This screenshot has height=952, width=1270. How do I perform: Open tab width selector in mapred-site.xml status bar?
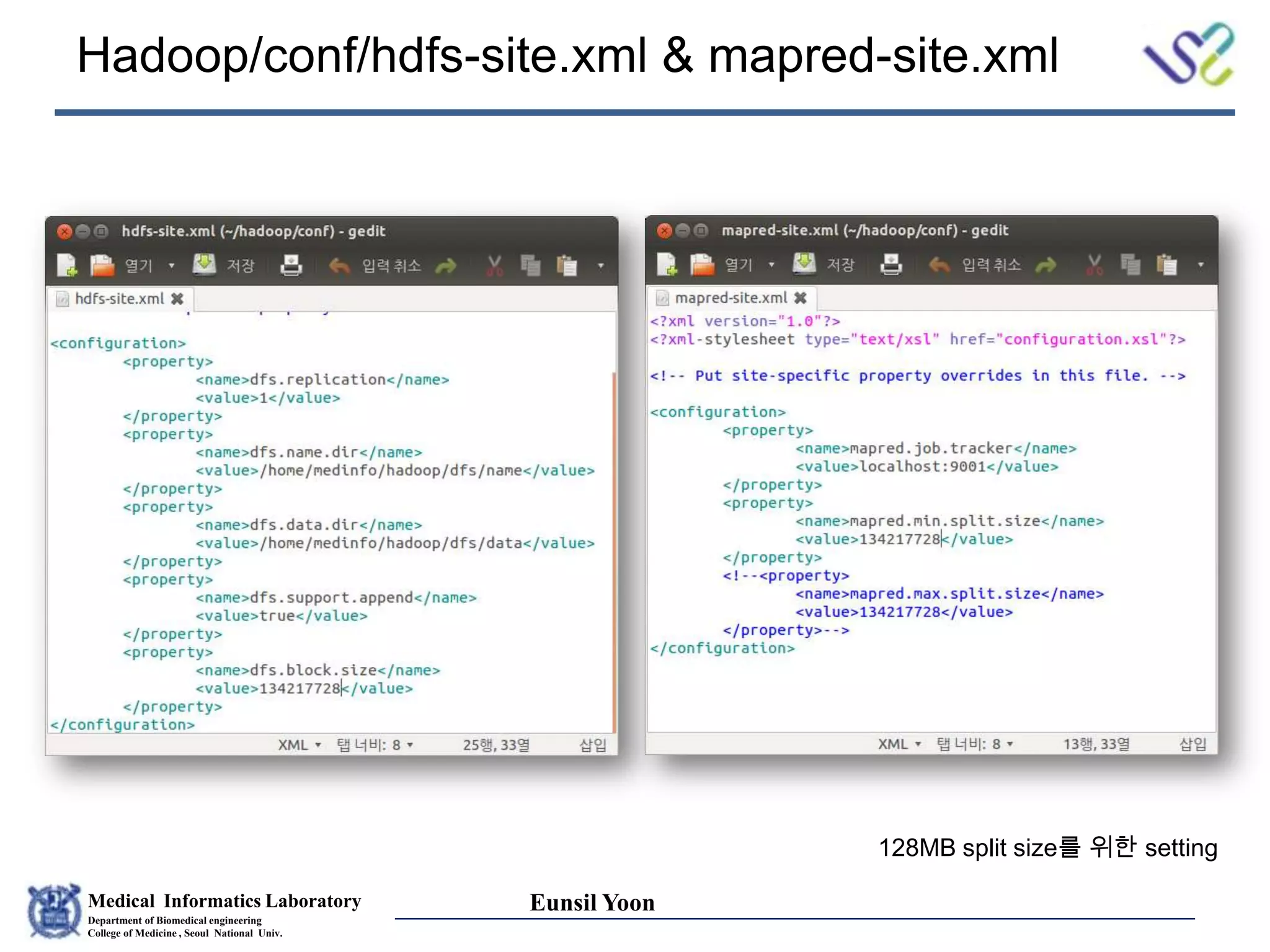[975, 744]
